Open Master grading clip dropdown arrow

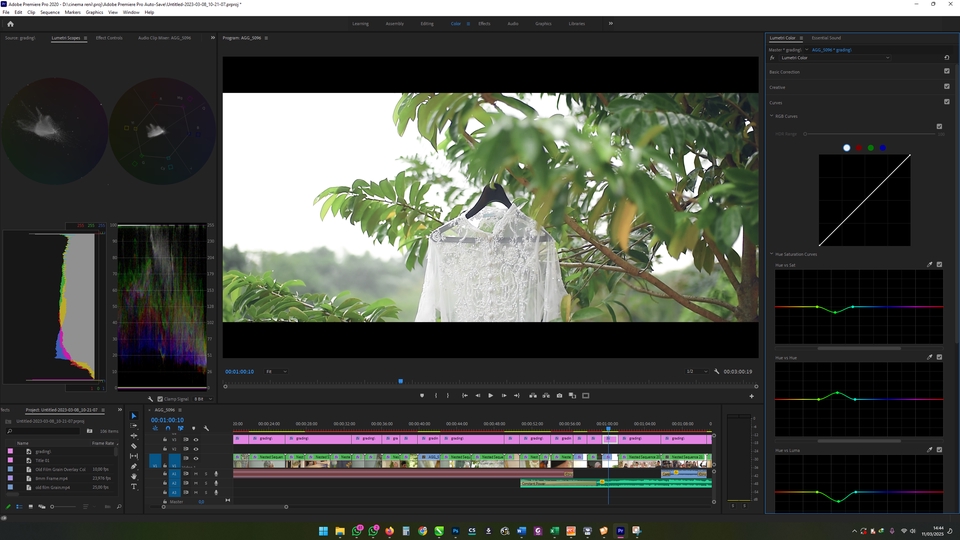[x=806, y=50]
